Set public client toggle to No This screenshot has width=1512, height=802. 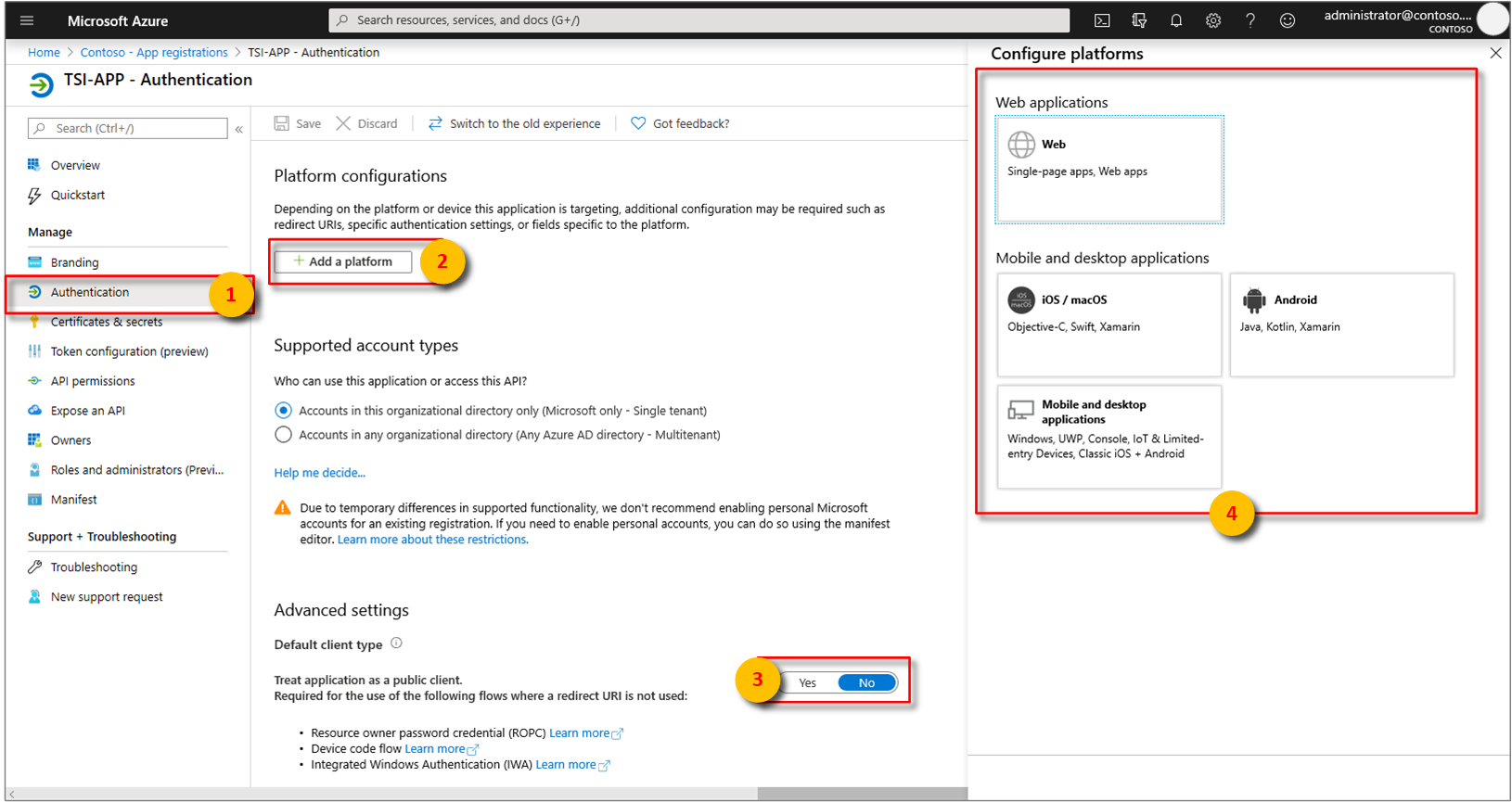coord(866,683)
